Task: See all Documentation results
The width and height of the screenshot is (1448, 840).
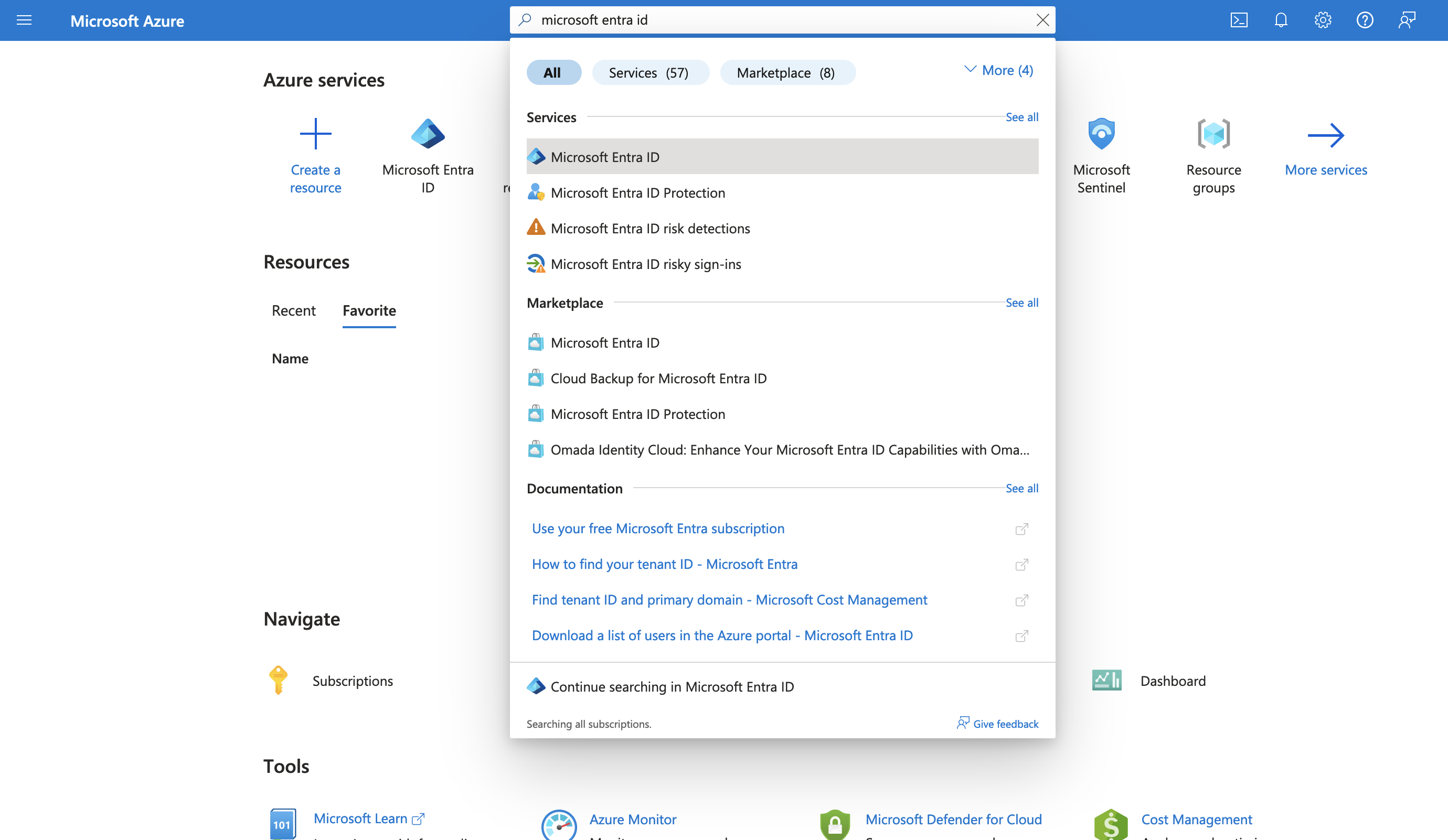Action: coord(1021,488)
